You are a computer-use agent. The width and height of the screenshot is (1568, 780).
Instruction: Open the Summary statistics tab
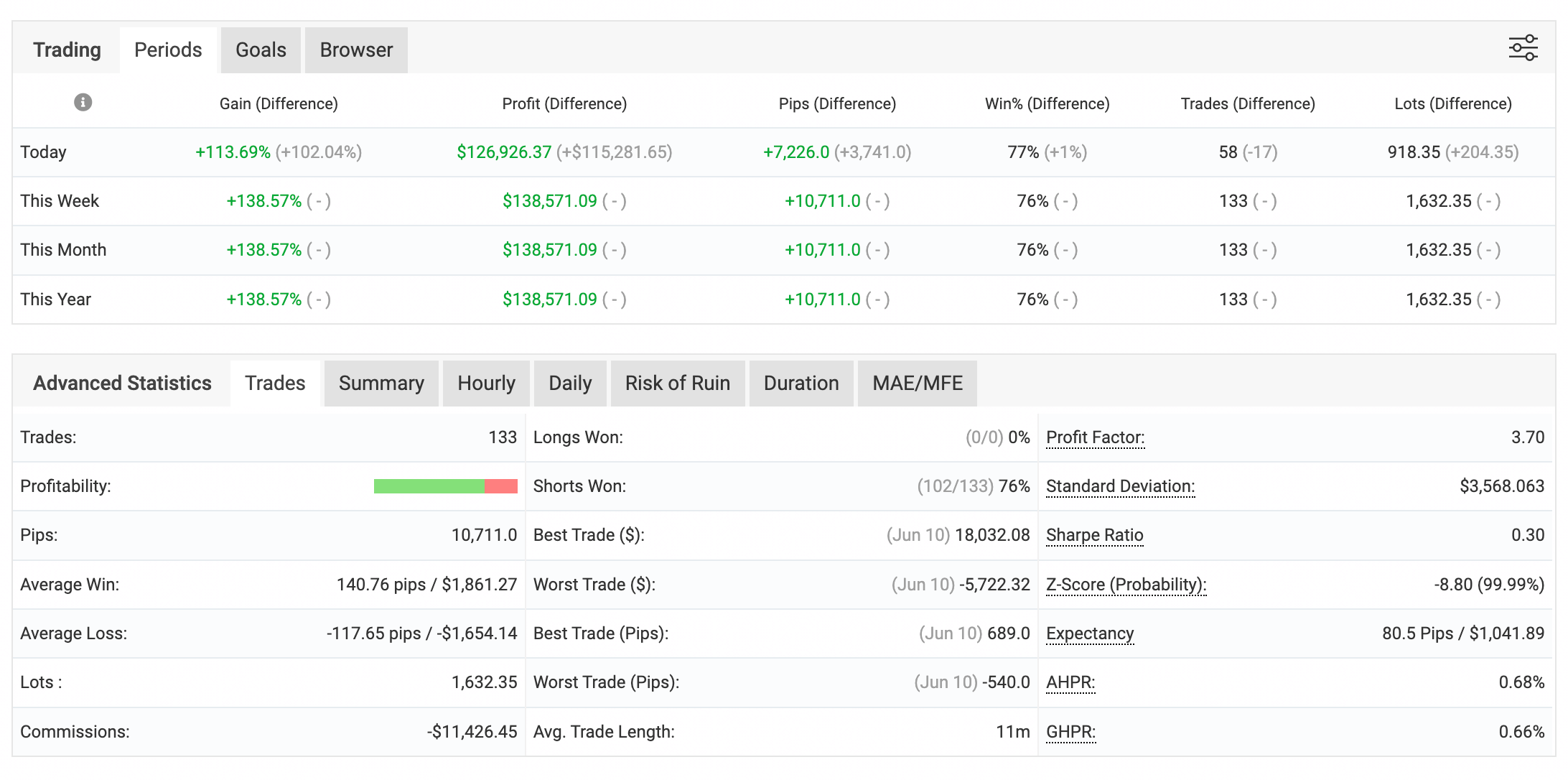381,384
